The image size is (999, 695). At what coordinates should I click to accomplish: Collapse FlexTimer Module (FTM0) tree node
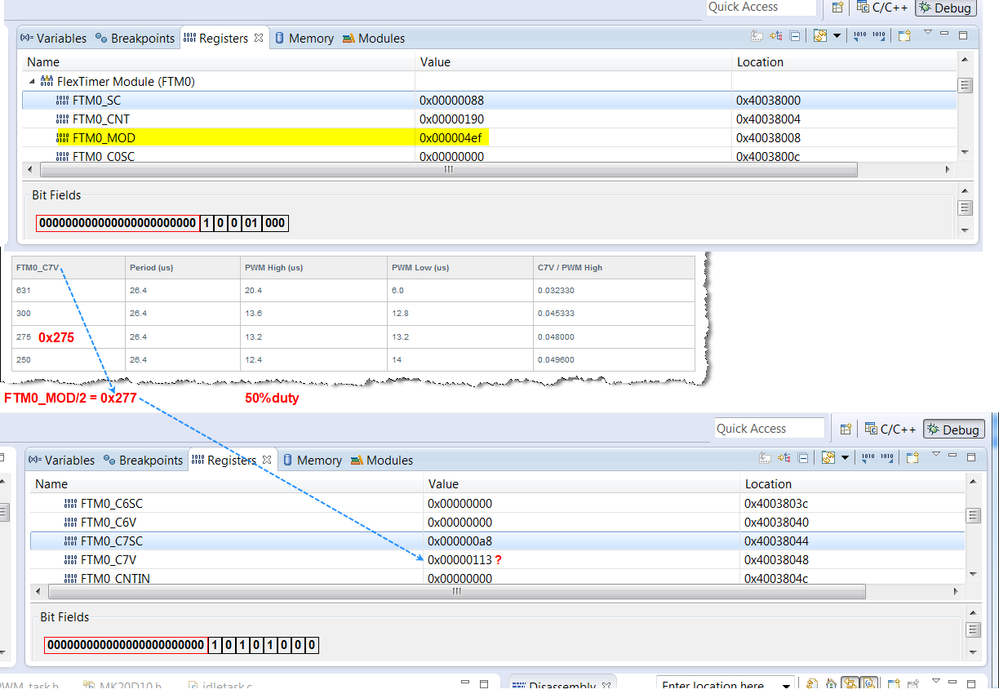coord(32,82)
